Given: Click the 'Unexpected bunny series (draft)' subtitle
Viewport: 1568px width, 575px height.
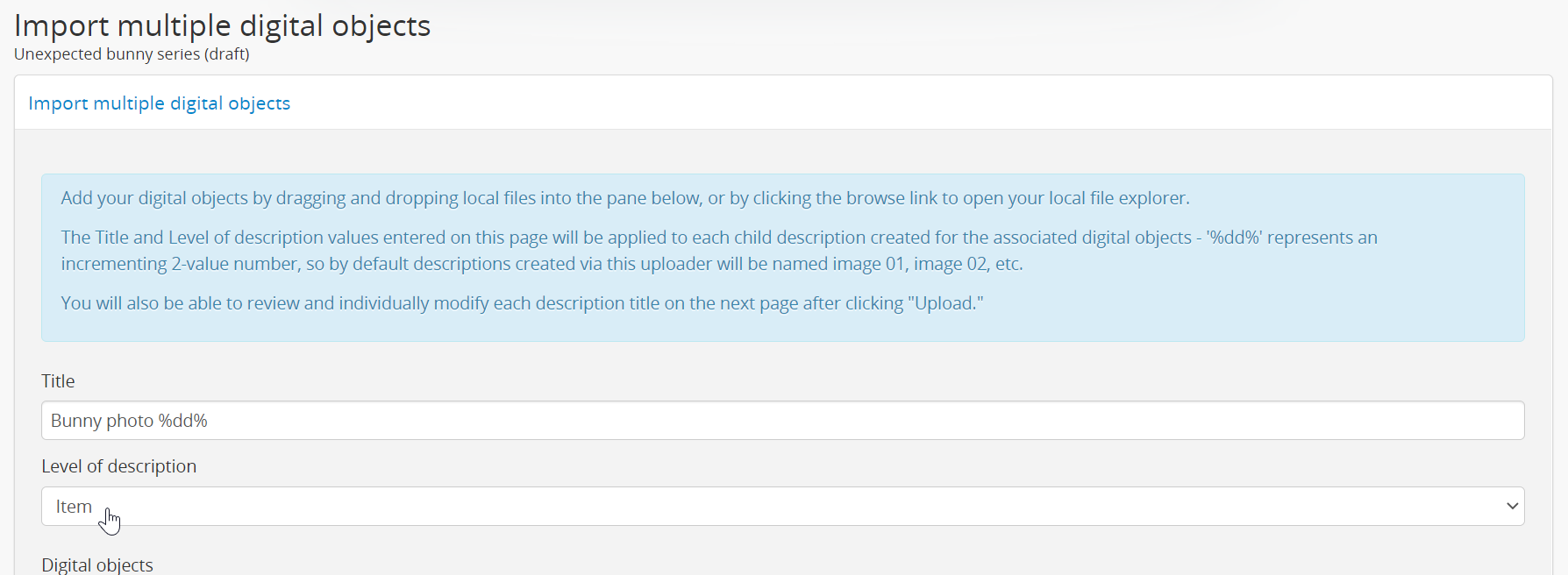Looking at the screenshot, I should click(132, 54).
